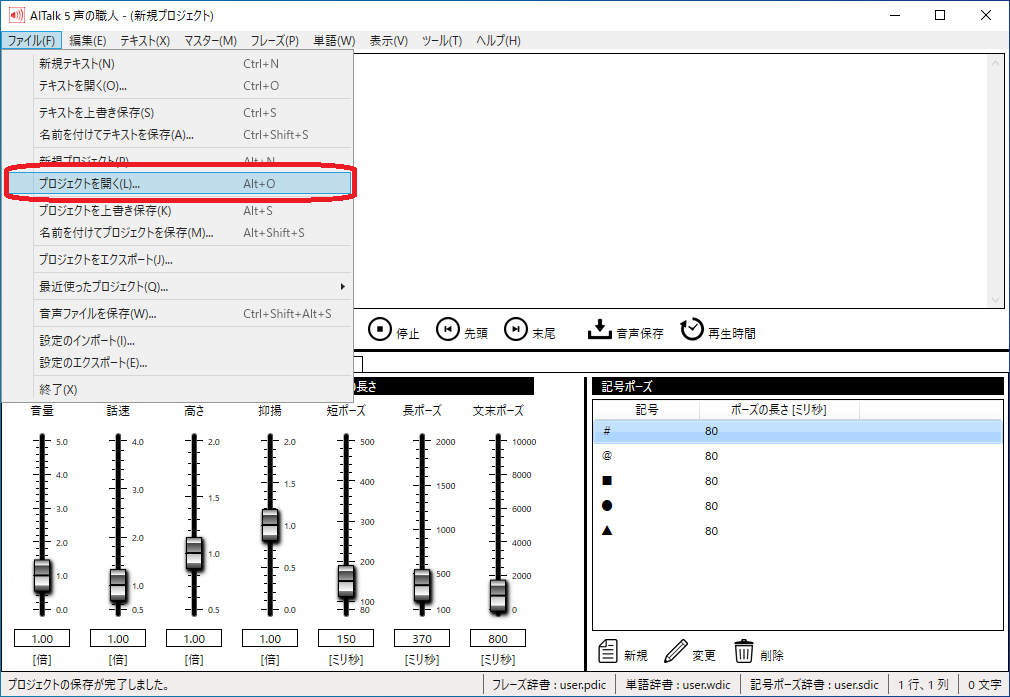Open the マスター(M) menu
This screenshot has height=697, width=1010.
211,41
